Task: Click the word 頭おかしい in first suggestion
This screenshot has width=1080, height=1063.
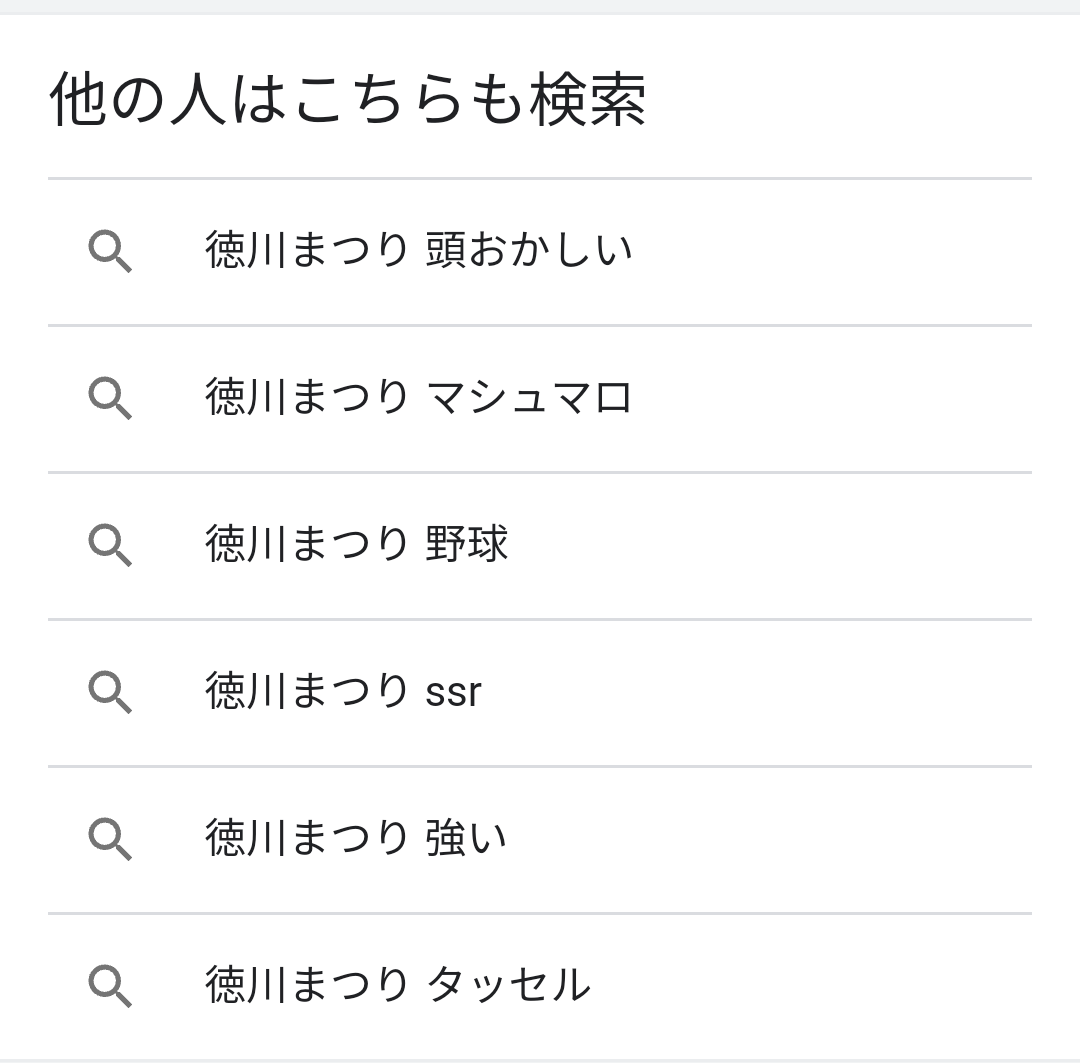Action: 528,249
